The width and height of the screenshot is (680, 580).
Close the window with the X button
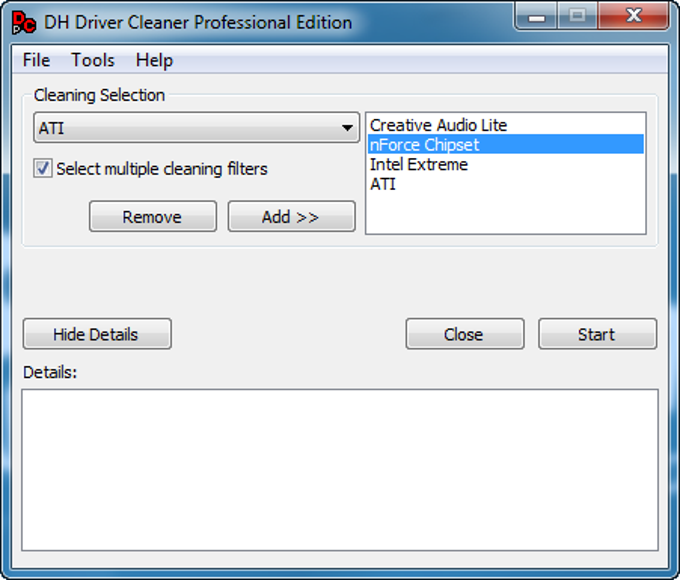pos(634,16)
